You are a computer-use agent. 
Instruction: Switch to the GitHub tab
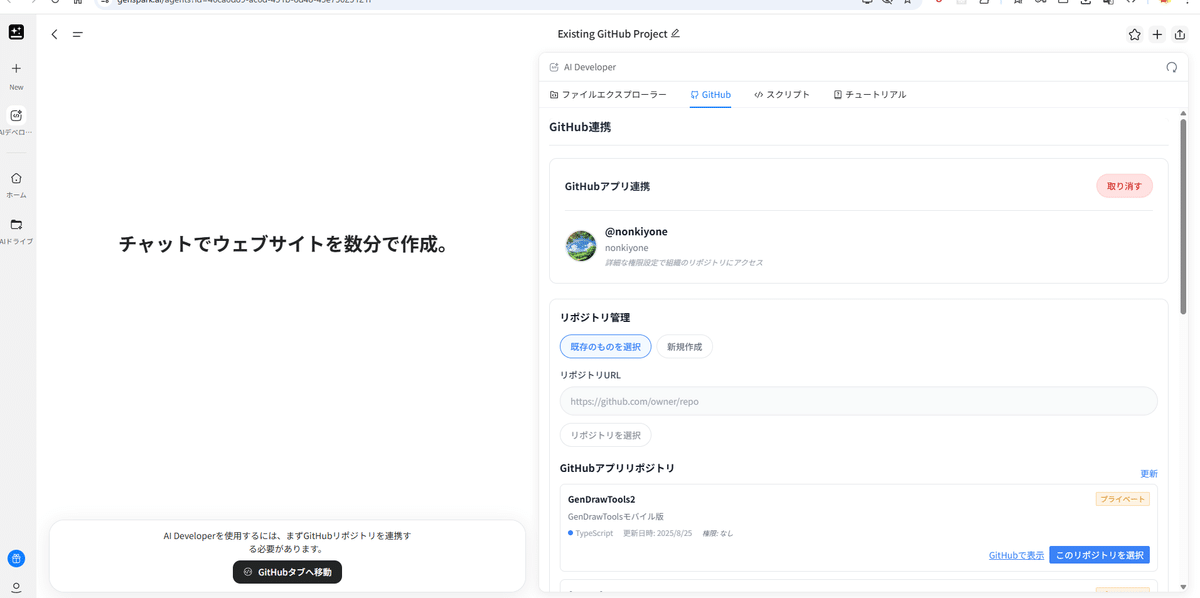coord(710,95)
